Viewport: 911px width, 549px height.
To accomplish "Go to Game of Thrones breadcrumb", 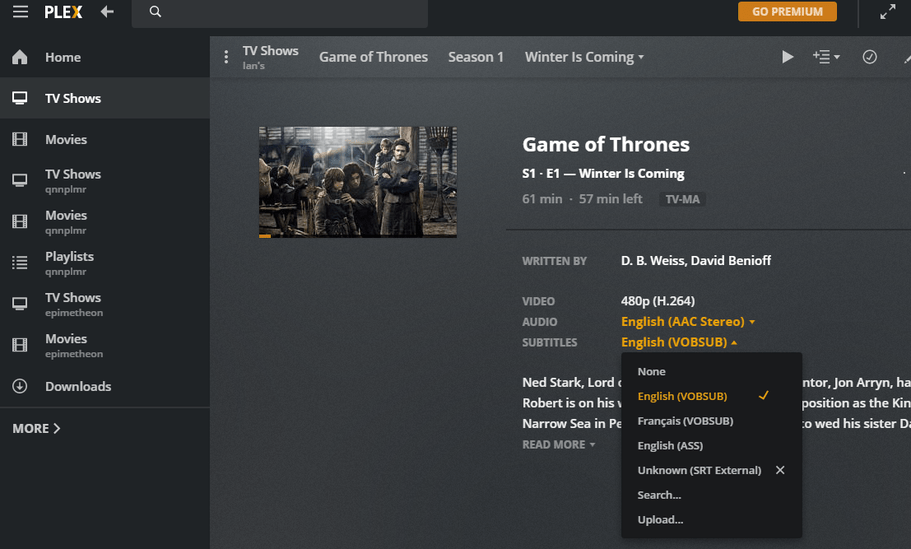I will [373, 57].
